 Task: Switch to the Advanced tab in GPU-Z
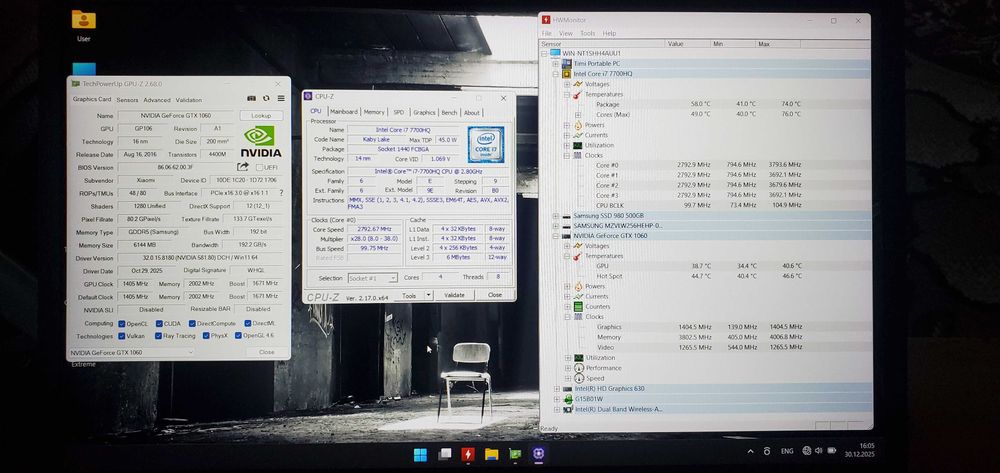click(157, 100)
